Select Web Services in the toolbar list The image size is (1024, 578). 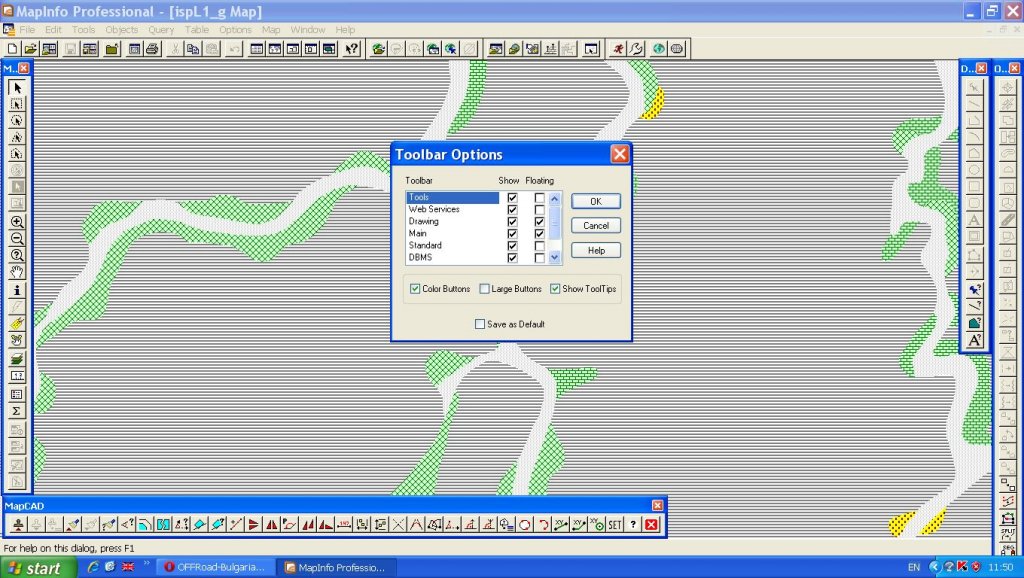coord(434,210)
